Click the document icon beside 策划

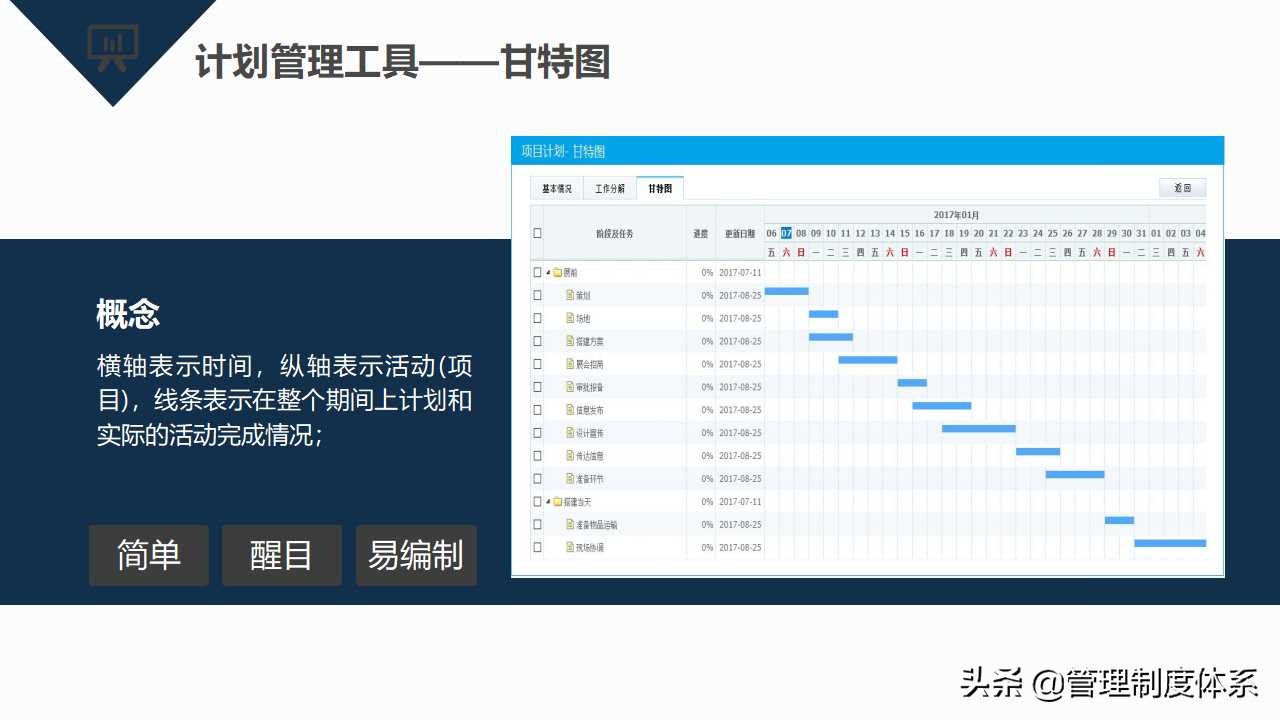(570, 296)
